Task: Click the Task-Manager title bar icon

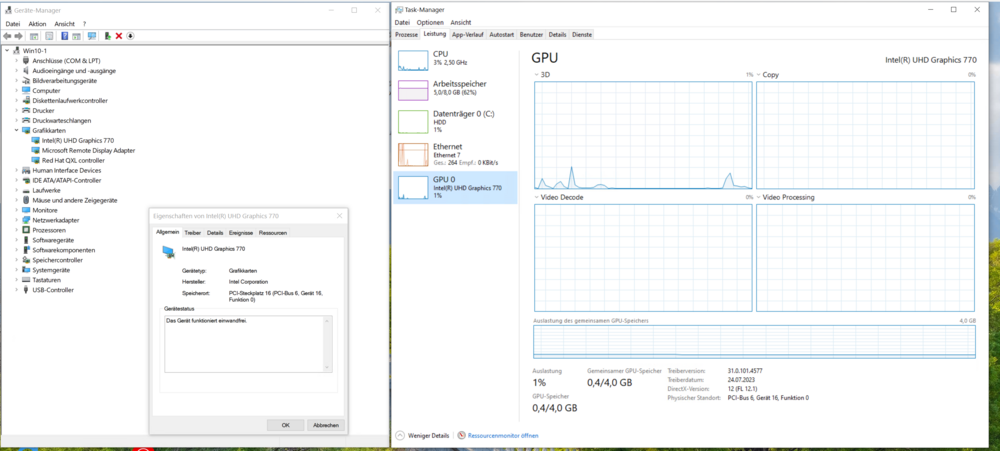Action: 399,10
